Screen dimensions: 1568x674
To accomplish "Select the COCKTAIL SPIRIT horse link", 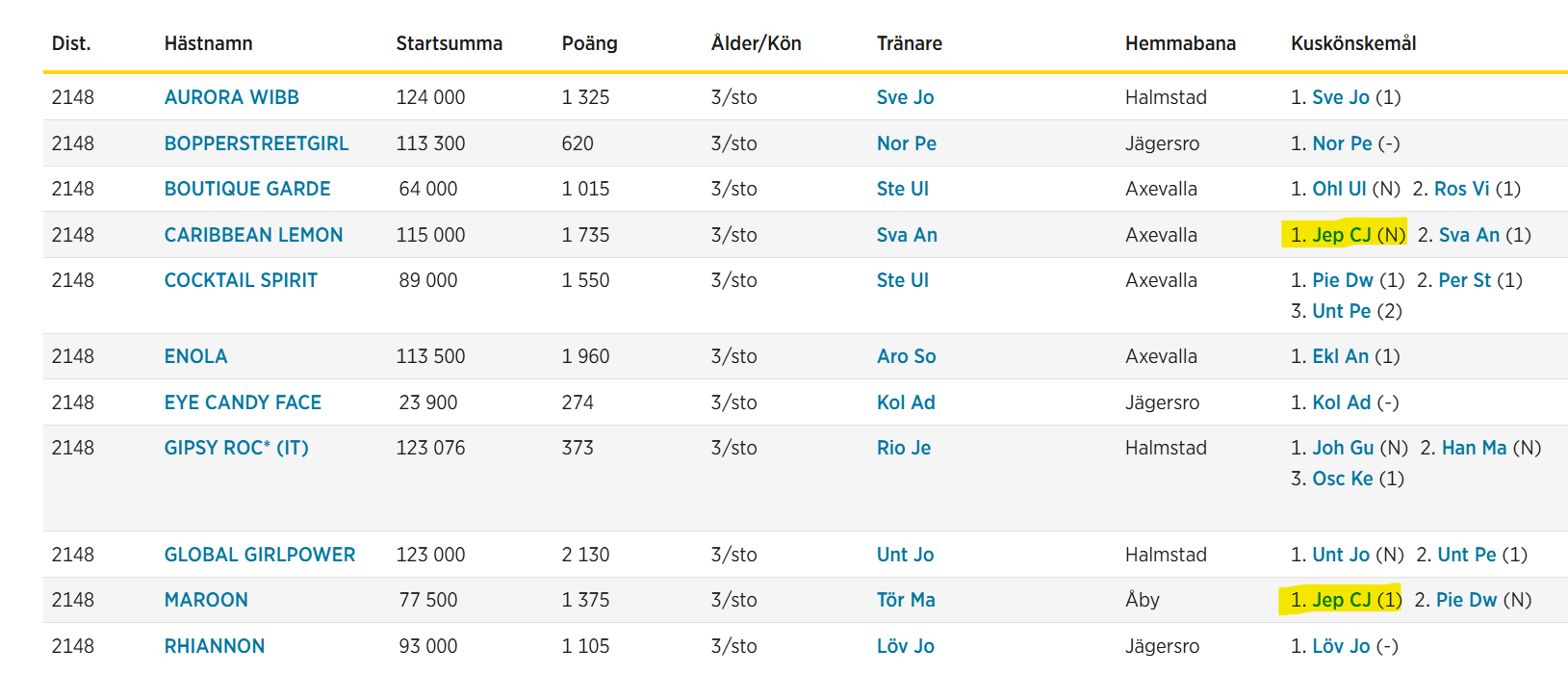I will click(241, 280).
